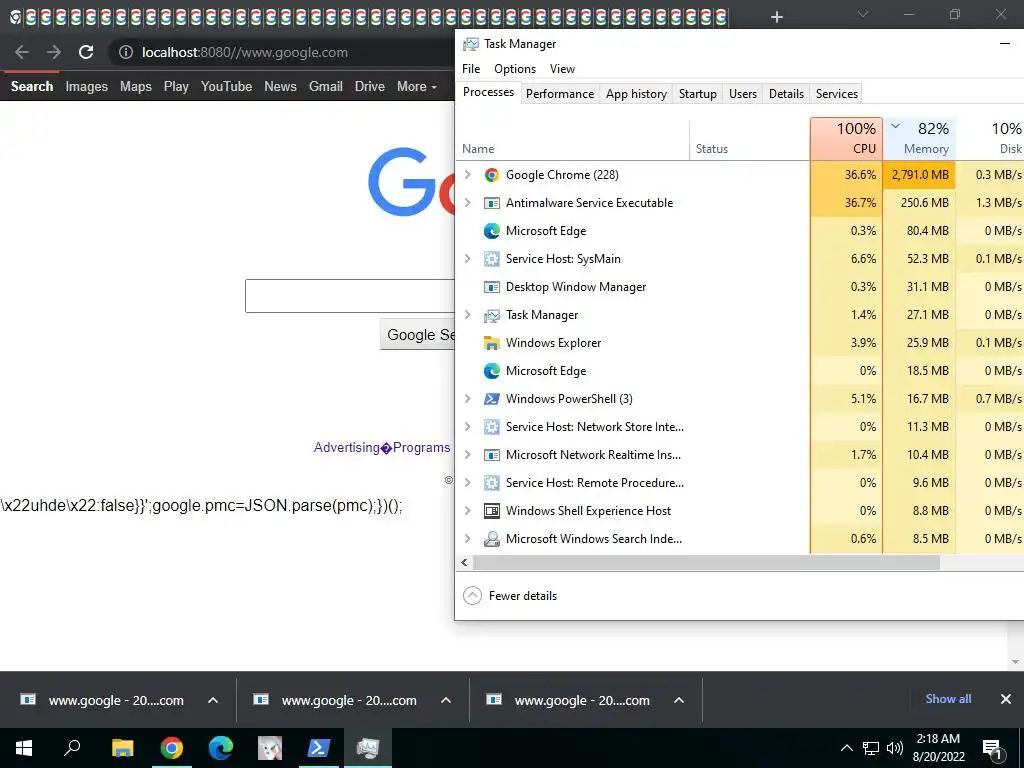Click the Google Chrome process icon
Viewport: 1024px width, 768px height.
[491, 175]
